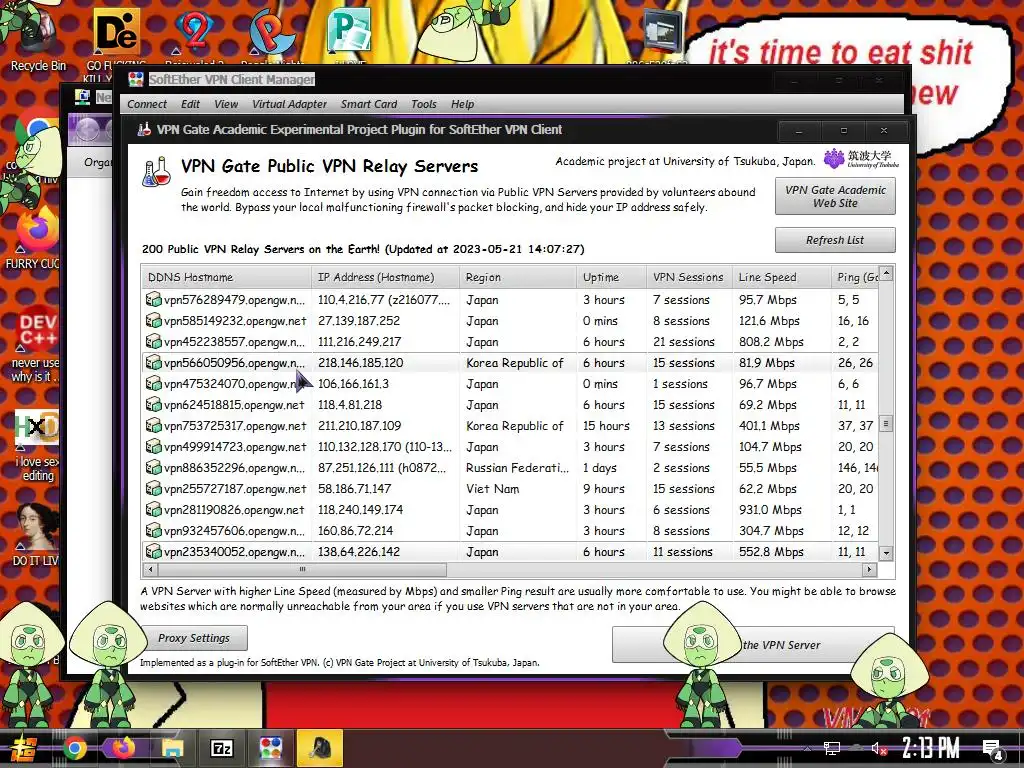This screenshot has height=768, width=1024.
Task: Open the HxD desktop shortcut
Action: (x=37, y=444)
